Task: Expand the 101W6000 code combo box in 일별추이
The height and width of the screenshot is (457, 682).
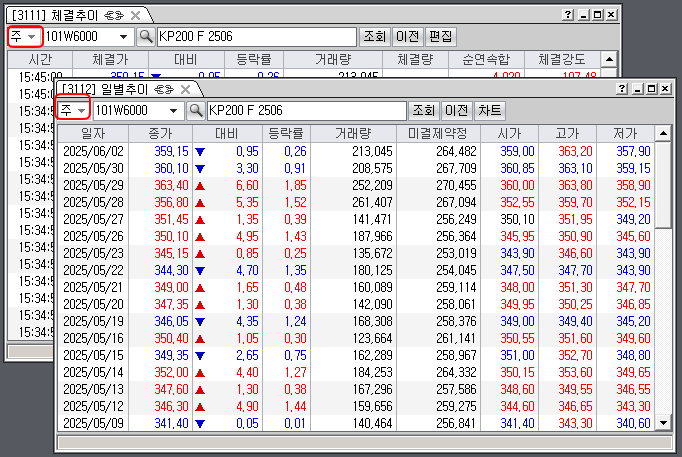Action: pos(173,110)
